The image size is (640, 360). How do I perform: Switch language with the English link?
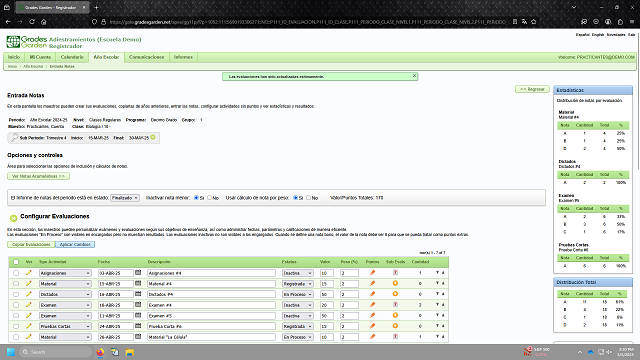pos(598,35)
